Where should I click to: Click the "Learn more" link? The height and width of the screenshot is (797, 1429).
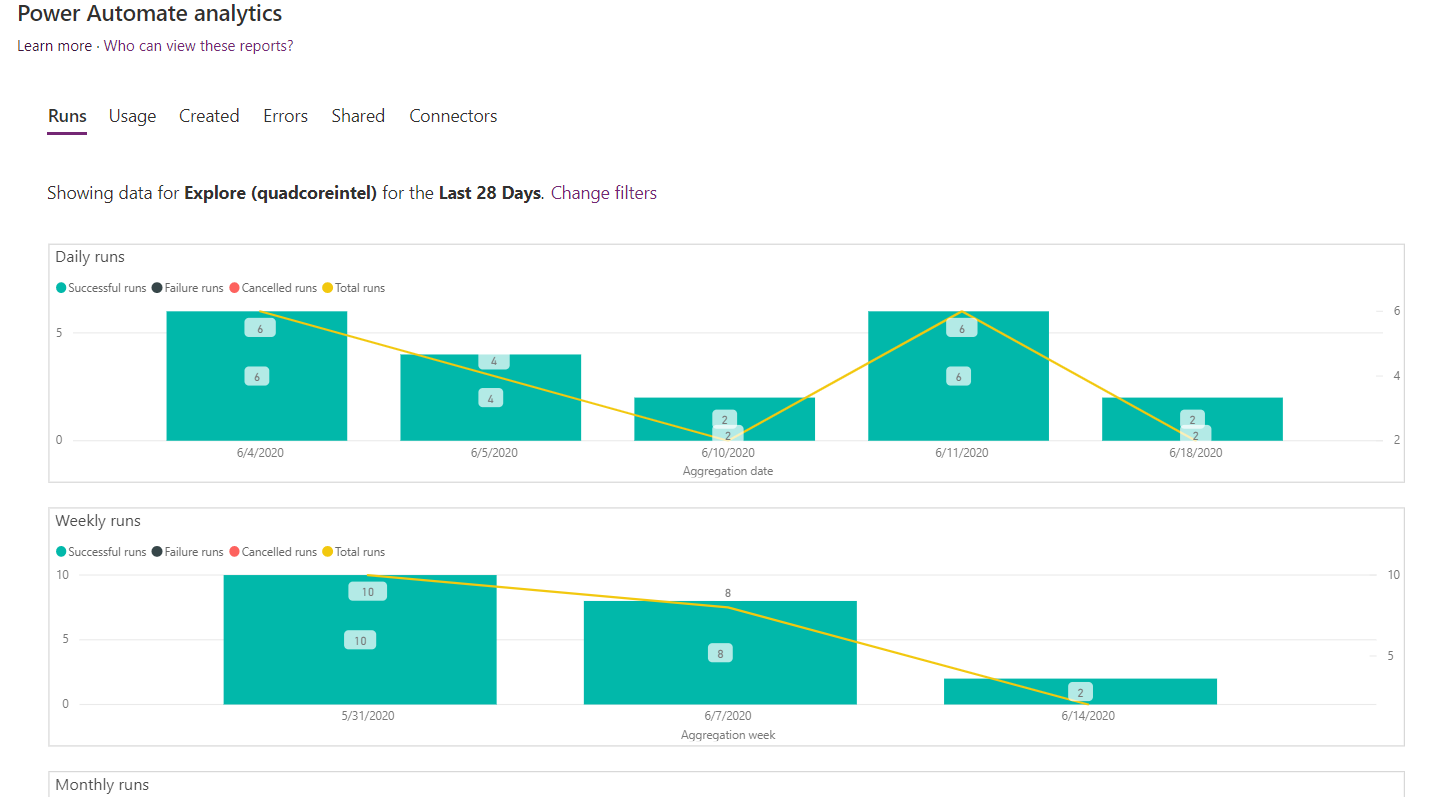pyautogui.click(x=54, y=45)
